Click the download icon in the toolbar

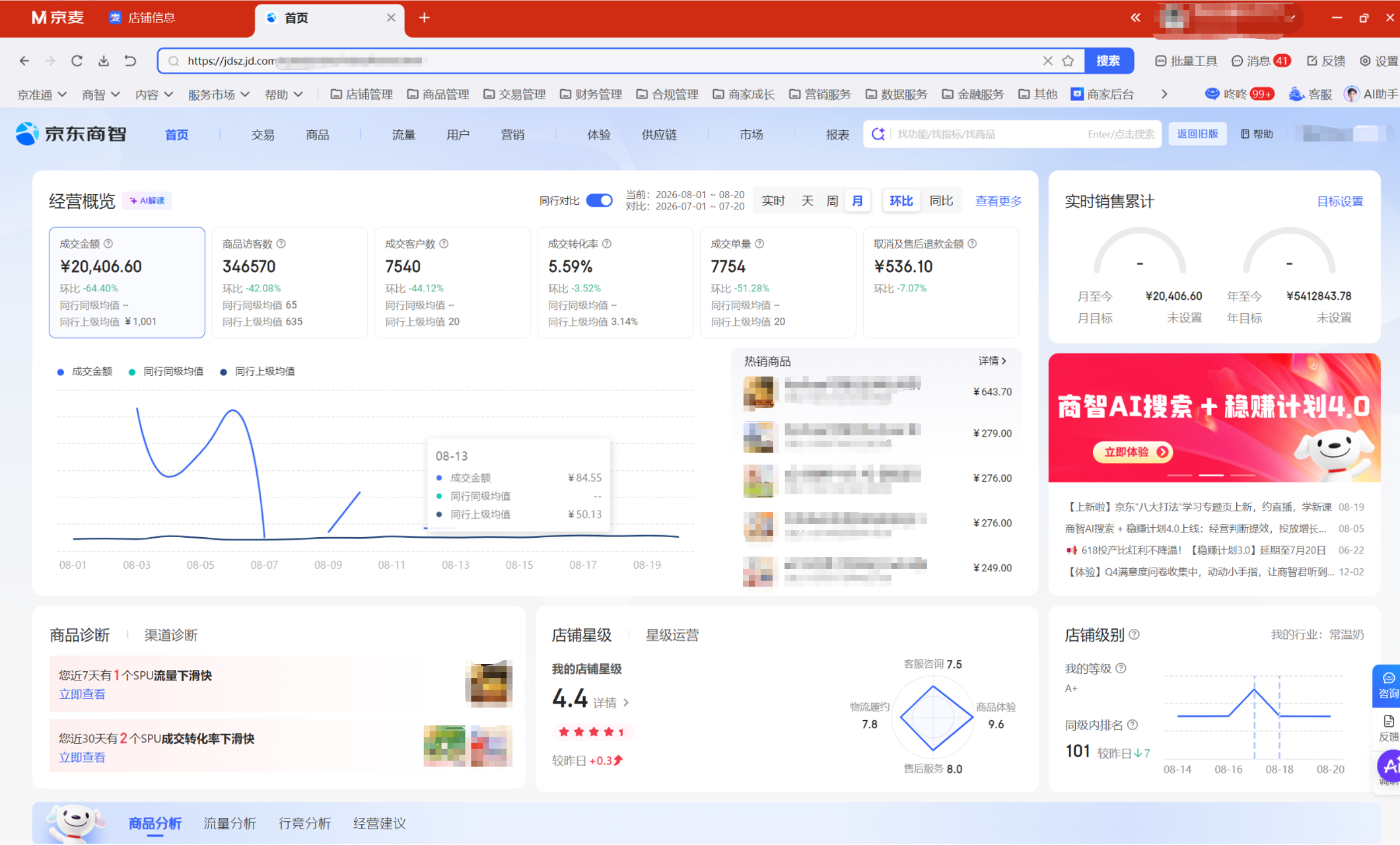[104, 61]
